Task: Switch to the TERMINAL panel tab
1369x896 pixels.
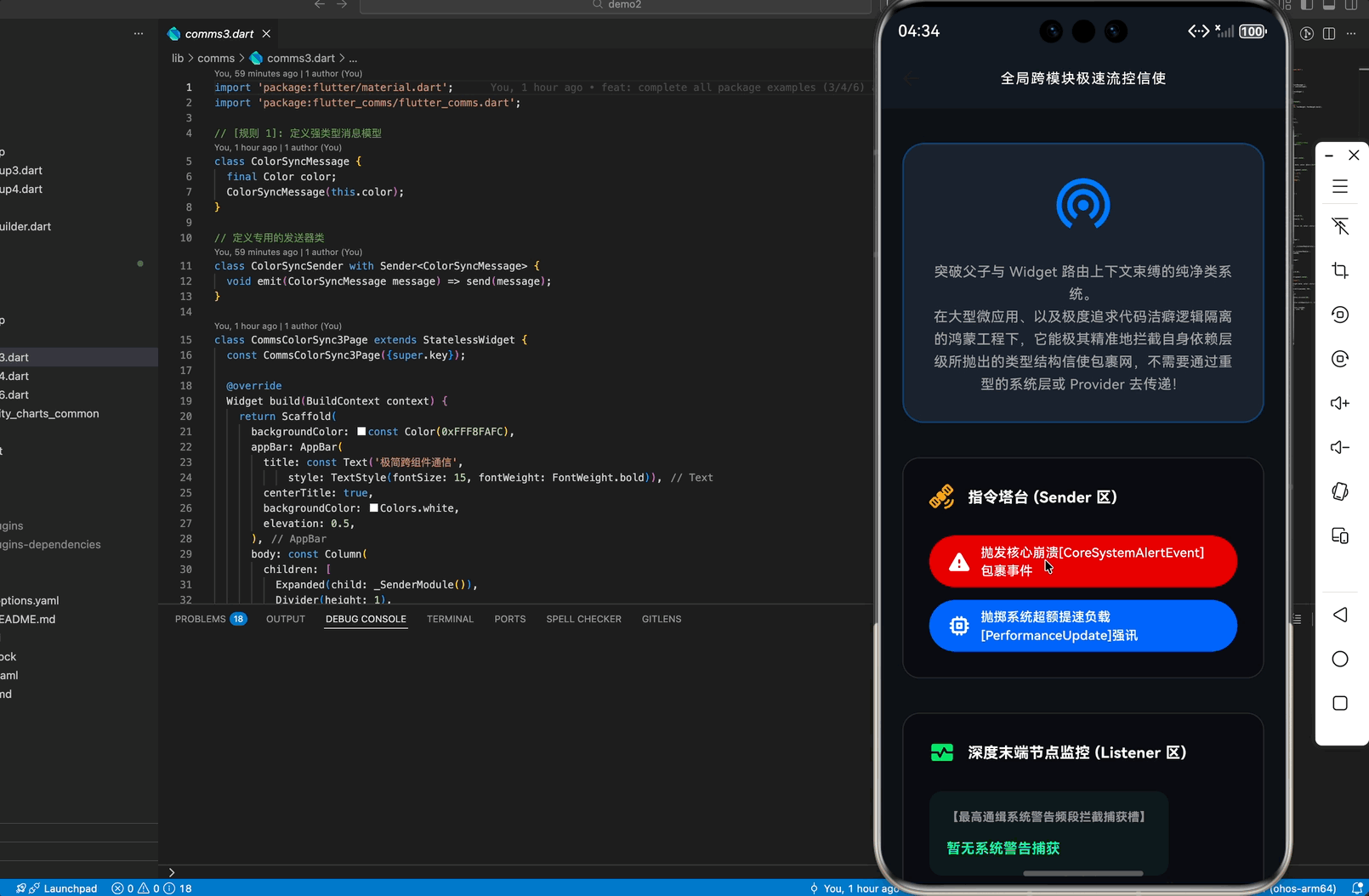Action: click(450, 619)
